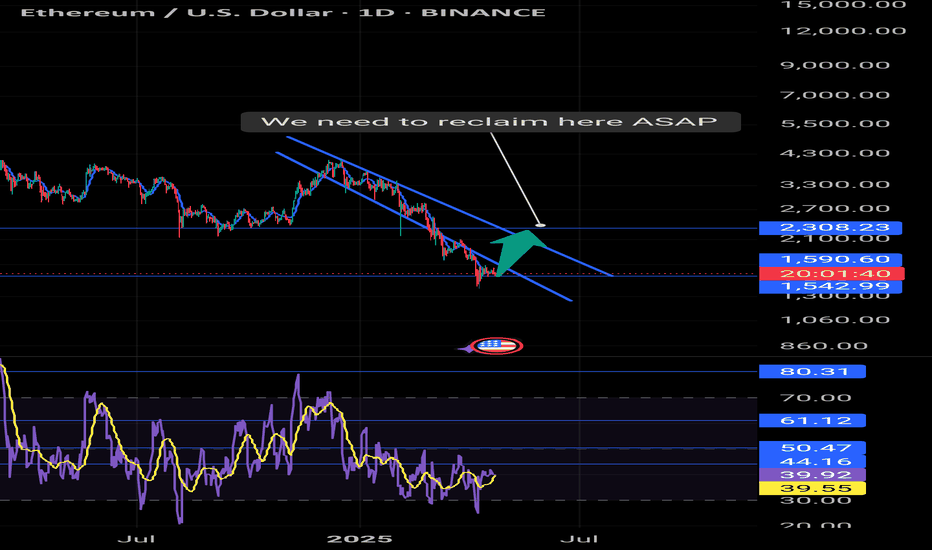
Task: Click the Jul label after 2025 on time axis
Action: tap(580, 539)
